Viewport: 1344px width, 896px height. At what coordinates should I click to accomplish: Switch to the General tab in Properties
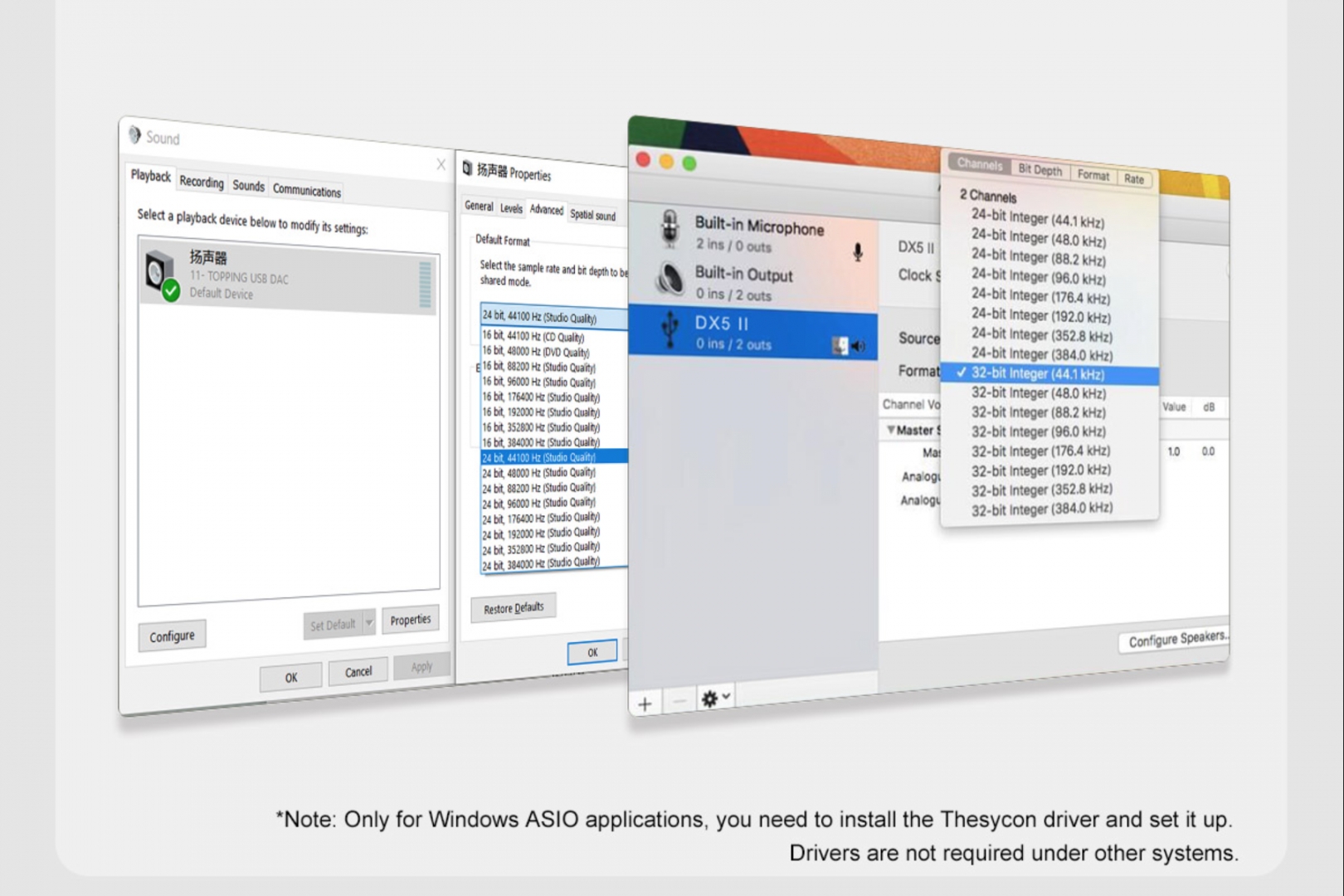click(479, 206)
